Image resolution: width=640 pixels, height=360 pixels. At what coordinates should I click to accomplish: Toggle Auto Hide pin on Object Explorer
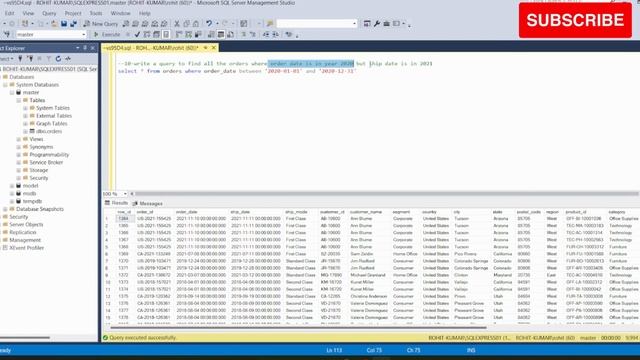click(x=85, y=48)
